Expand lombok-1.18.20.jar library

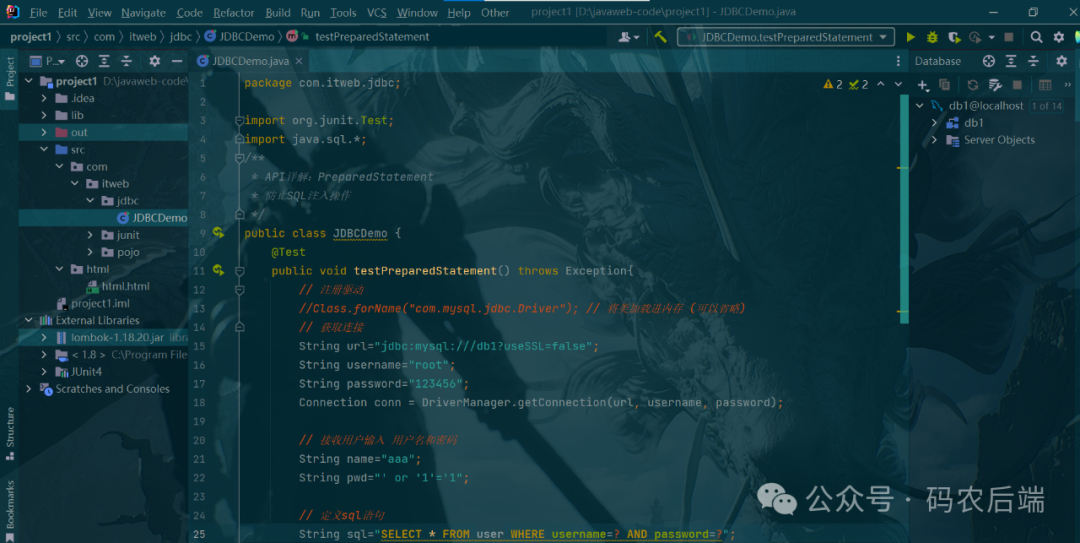(x=44, y=338)
